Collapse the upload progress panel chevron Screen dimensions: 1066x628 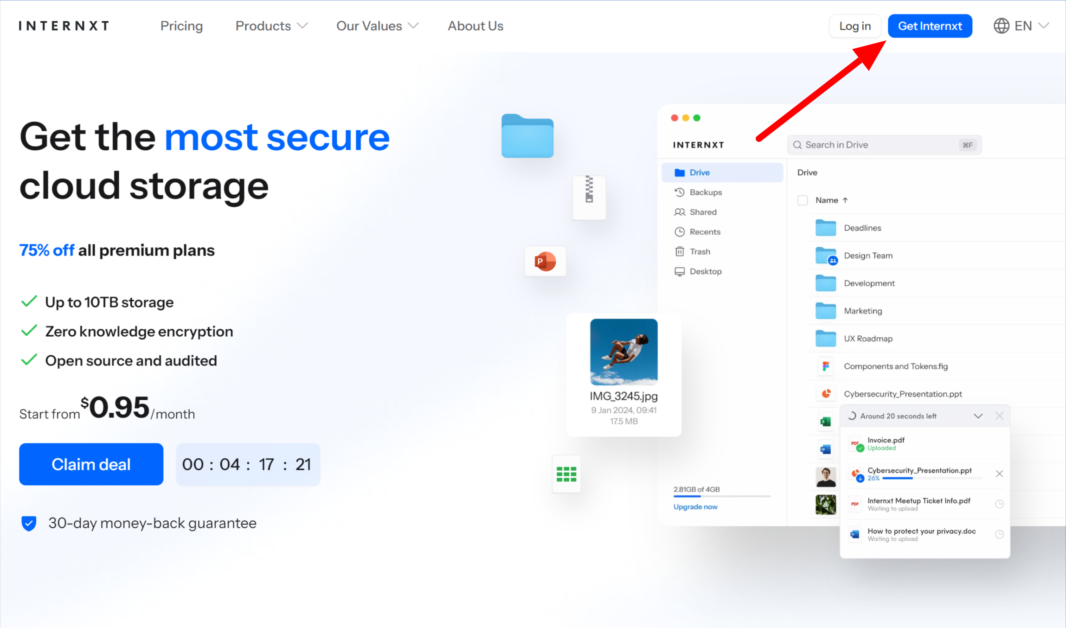pos(978,416)
